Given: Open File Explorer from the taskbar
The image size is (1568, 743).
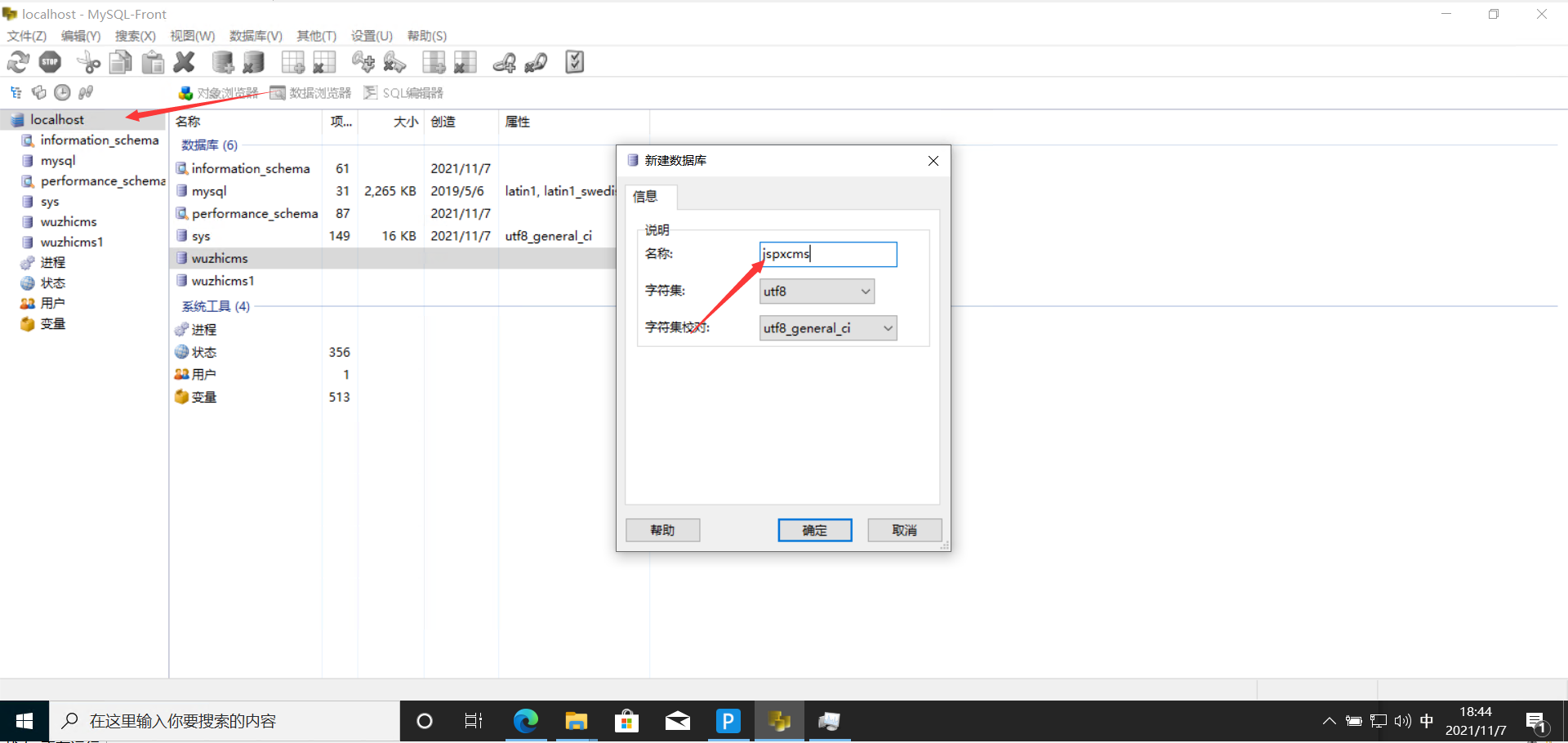Looking at the screenshot, I should [x=577, y=721].
